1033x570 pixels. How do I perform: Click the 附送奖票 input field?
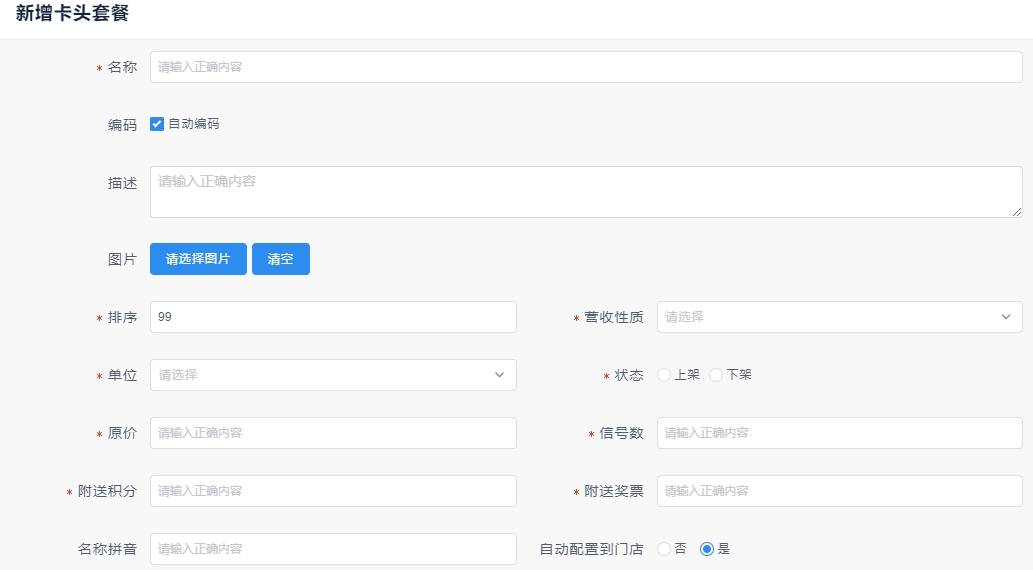[839, 491]
